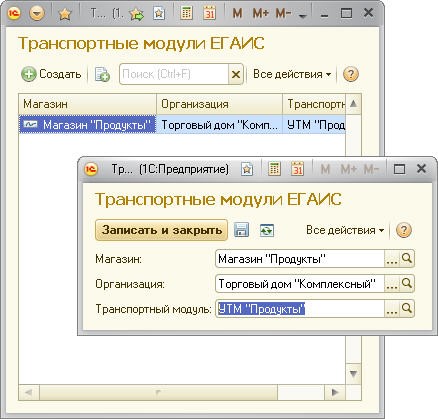This screenshot has width=438, height=419.
Task: Expand title bar overflow arrow in back window
Action: pyautogui.click(x=303, y=16)
